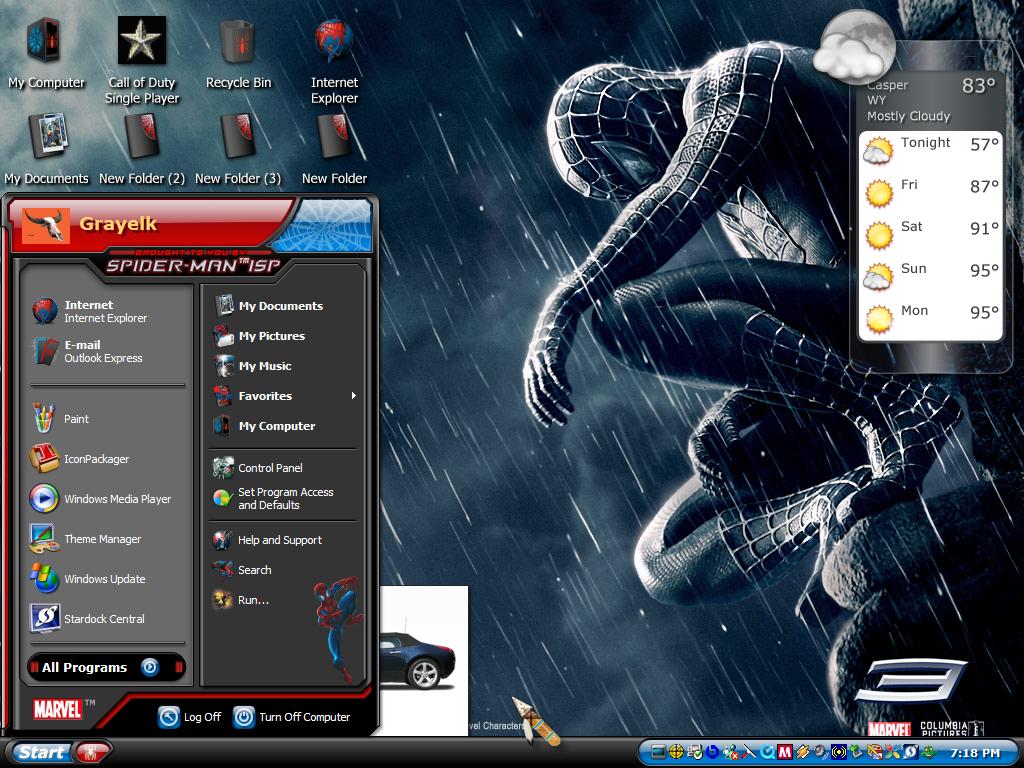This screenshot has height=768, width=1024.
Task: Click the Casper WY location text
Action: [887, 92]
